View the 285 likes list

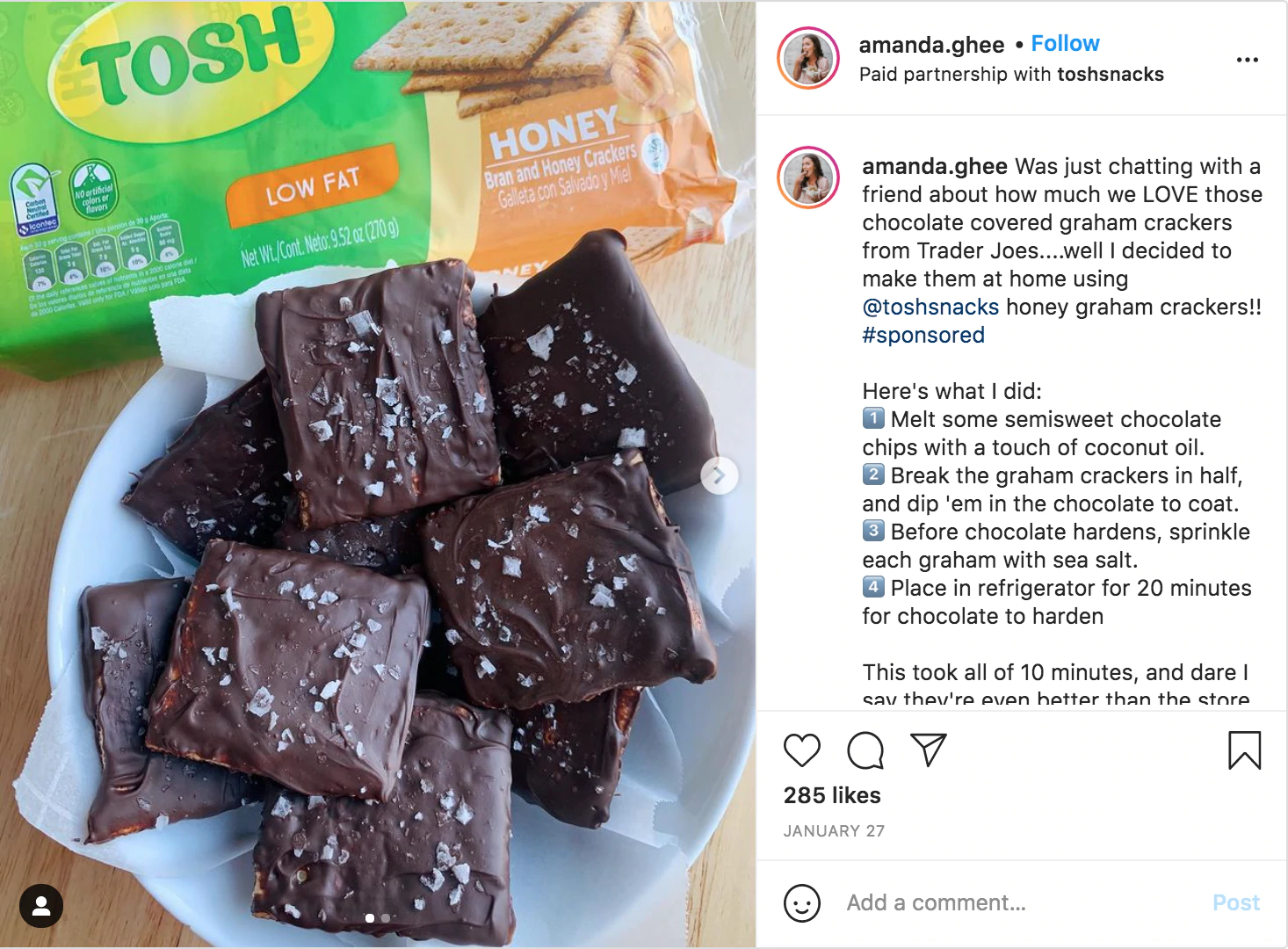pos(832,795)
